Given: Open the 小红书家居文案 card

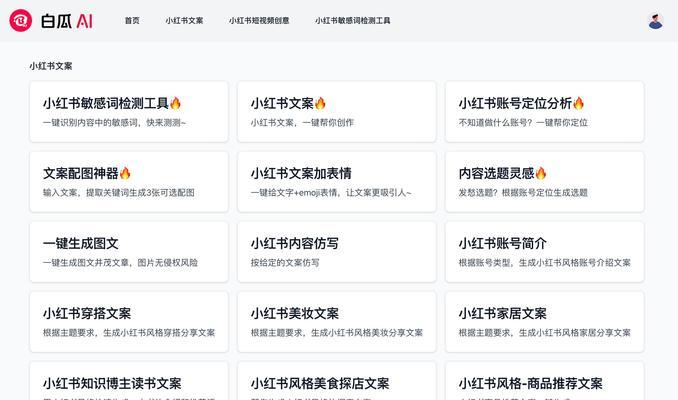Looking at the screenshot, I should coord(544,322).
